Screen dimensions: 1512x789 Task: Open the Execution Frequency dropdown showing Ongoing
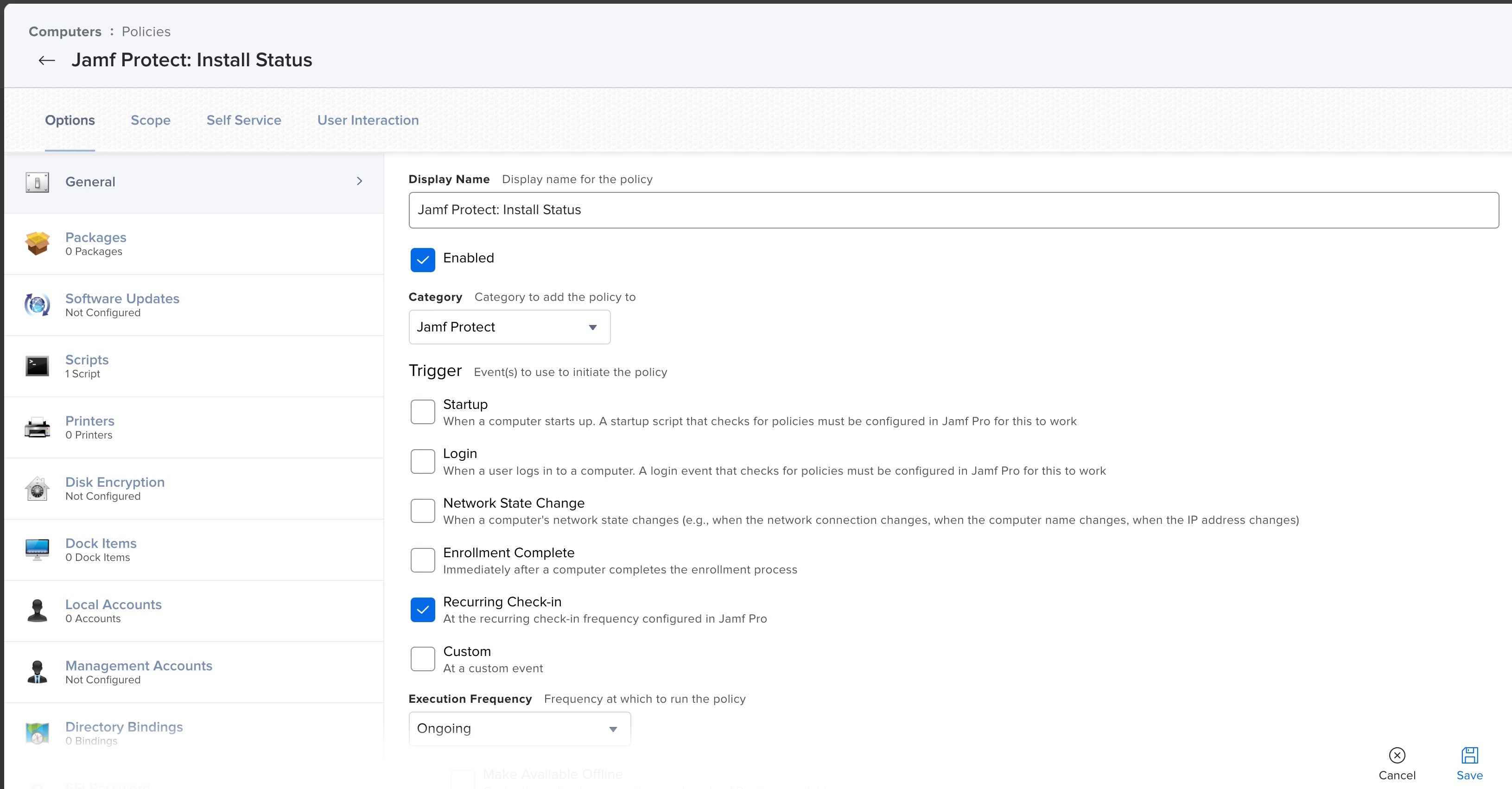click(520, 729)
